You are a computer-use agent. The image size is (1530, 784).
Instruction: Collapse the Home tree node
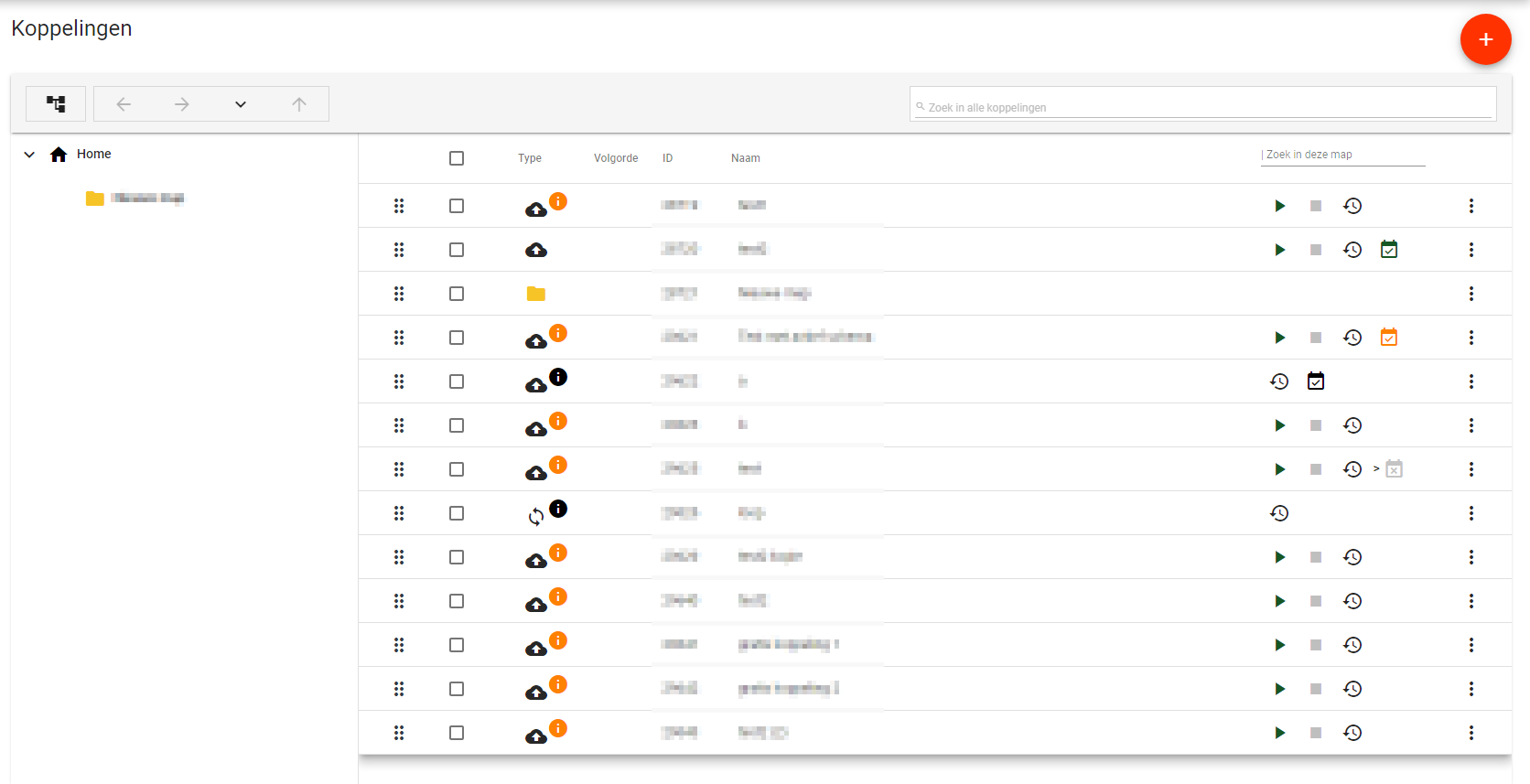coord(29,155)
